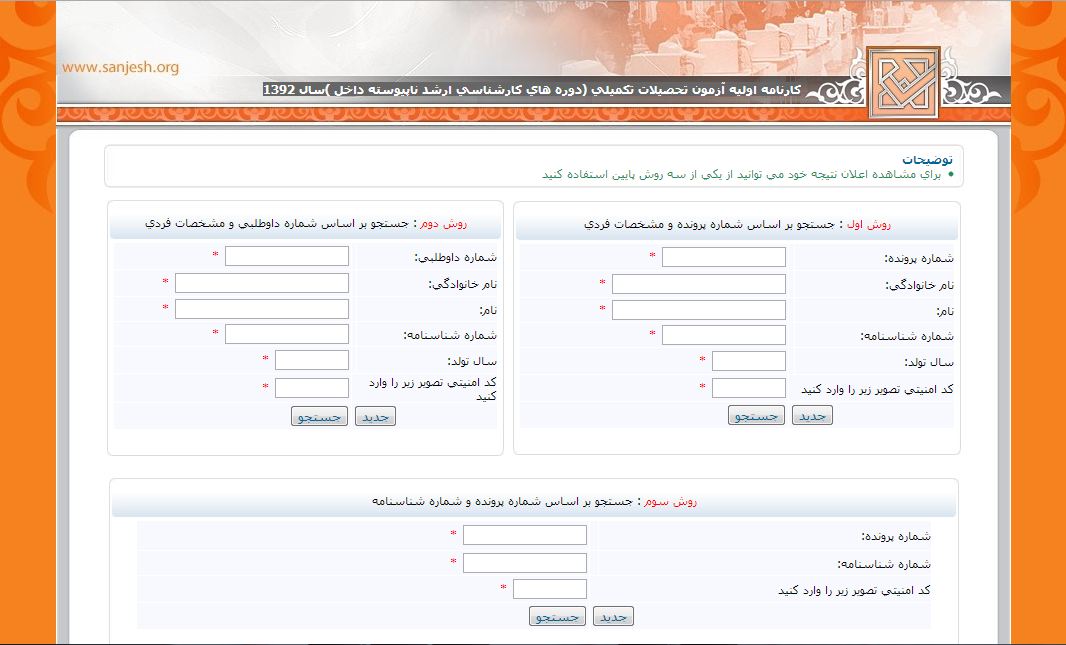The height and width of the screenshot is (645, 1066).
Task: Click شماره داوطلبی label in روش دوم
Action: (x=455, y=257)
